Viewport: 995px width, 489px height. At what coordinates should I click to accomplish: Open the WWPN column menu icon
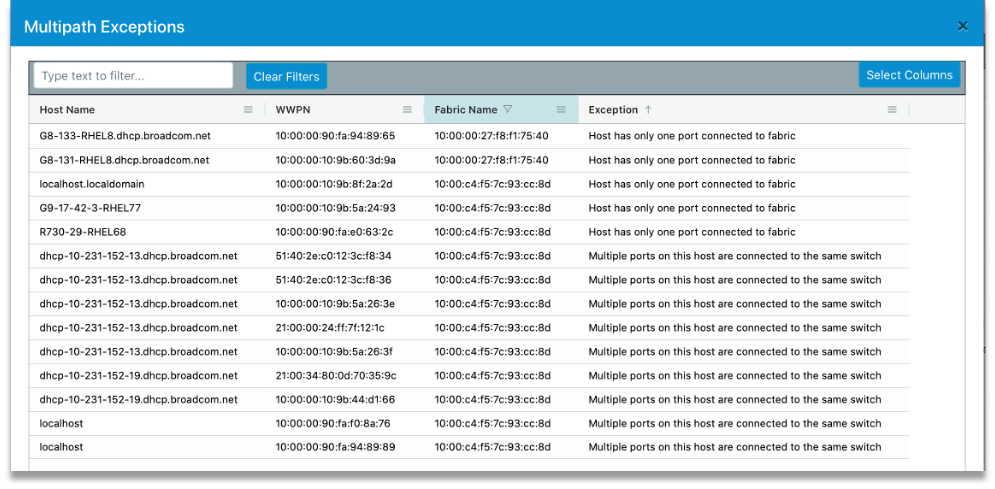407,110
